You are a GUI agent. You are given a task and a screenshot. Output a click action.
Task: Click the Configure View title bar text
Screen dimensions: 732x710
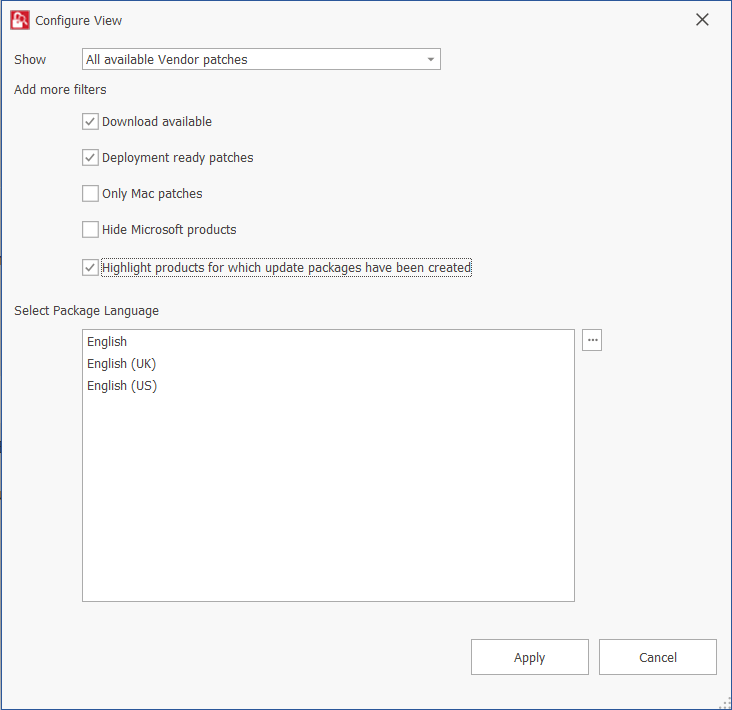coord(79,20)
